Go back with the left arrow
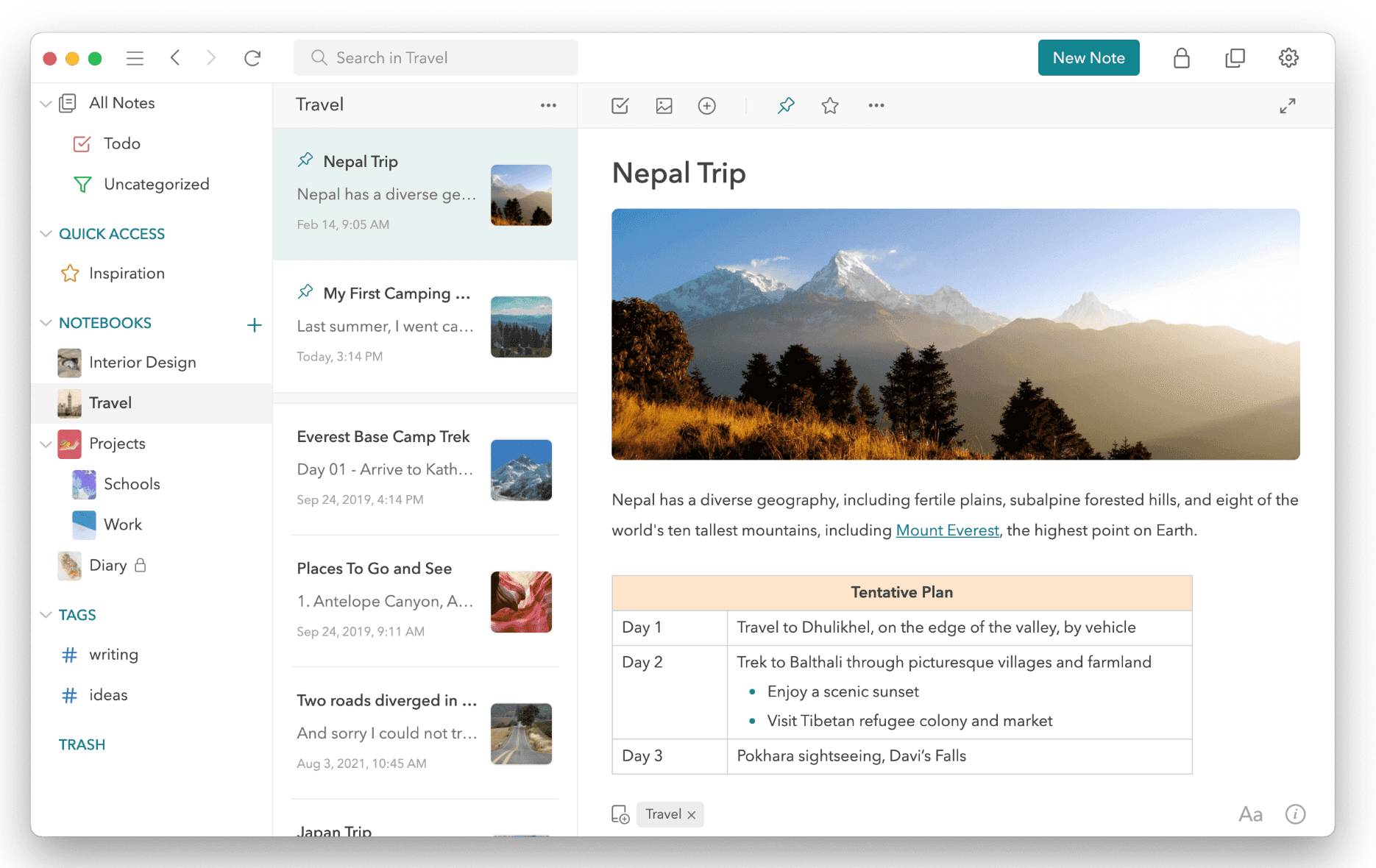The width and height of the screenshot is (1376, 868). [x=175, y=57]
